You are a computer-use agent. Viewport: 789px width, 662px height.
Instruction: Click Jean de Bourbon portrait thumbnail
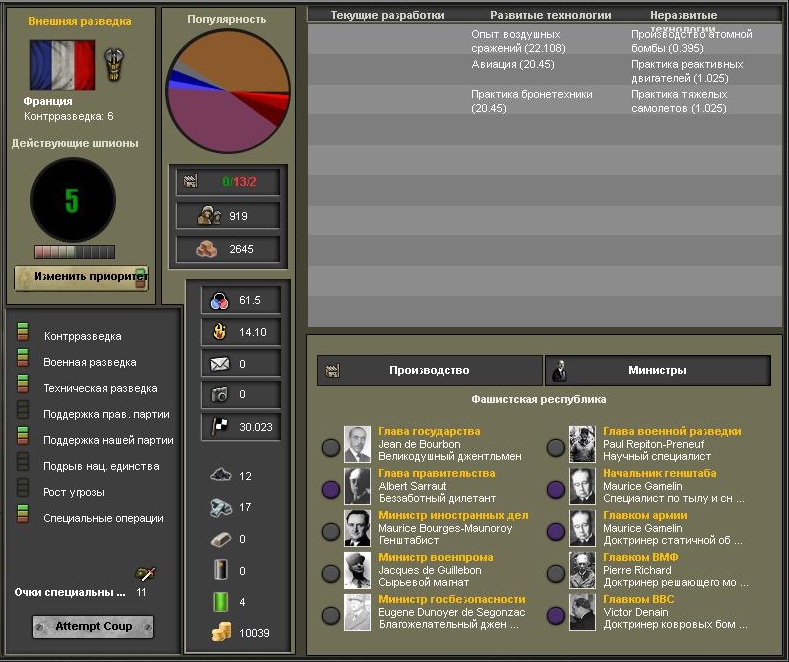tap(357, 444)
